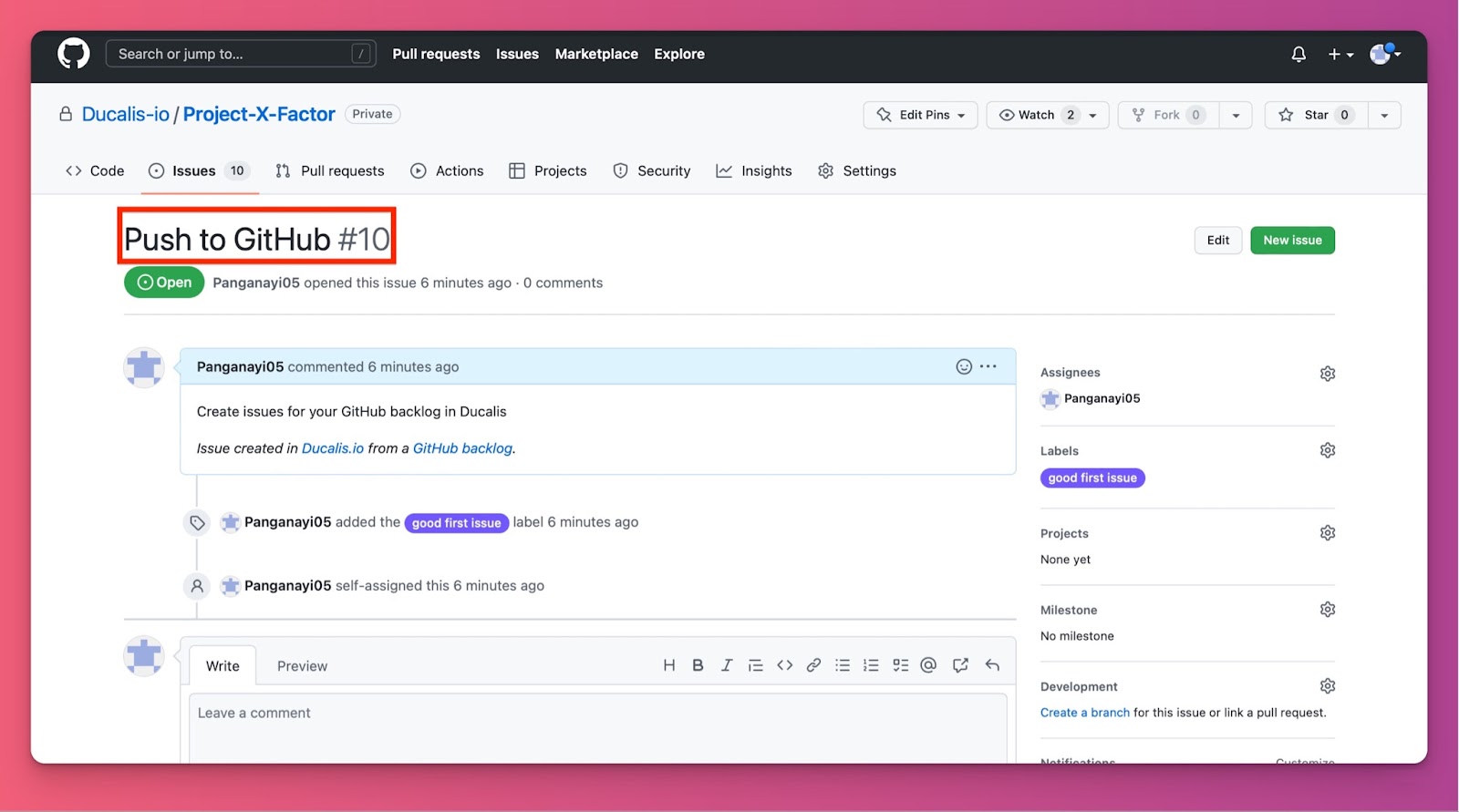Insert a quote icon
1459x812 pixels.
point(755,665)
